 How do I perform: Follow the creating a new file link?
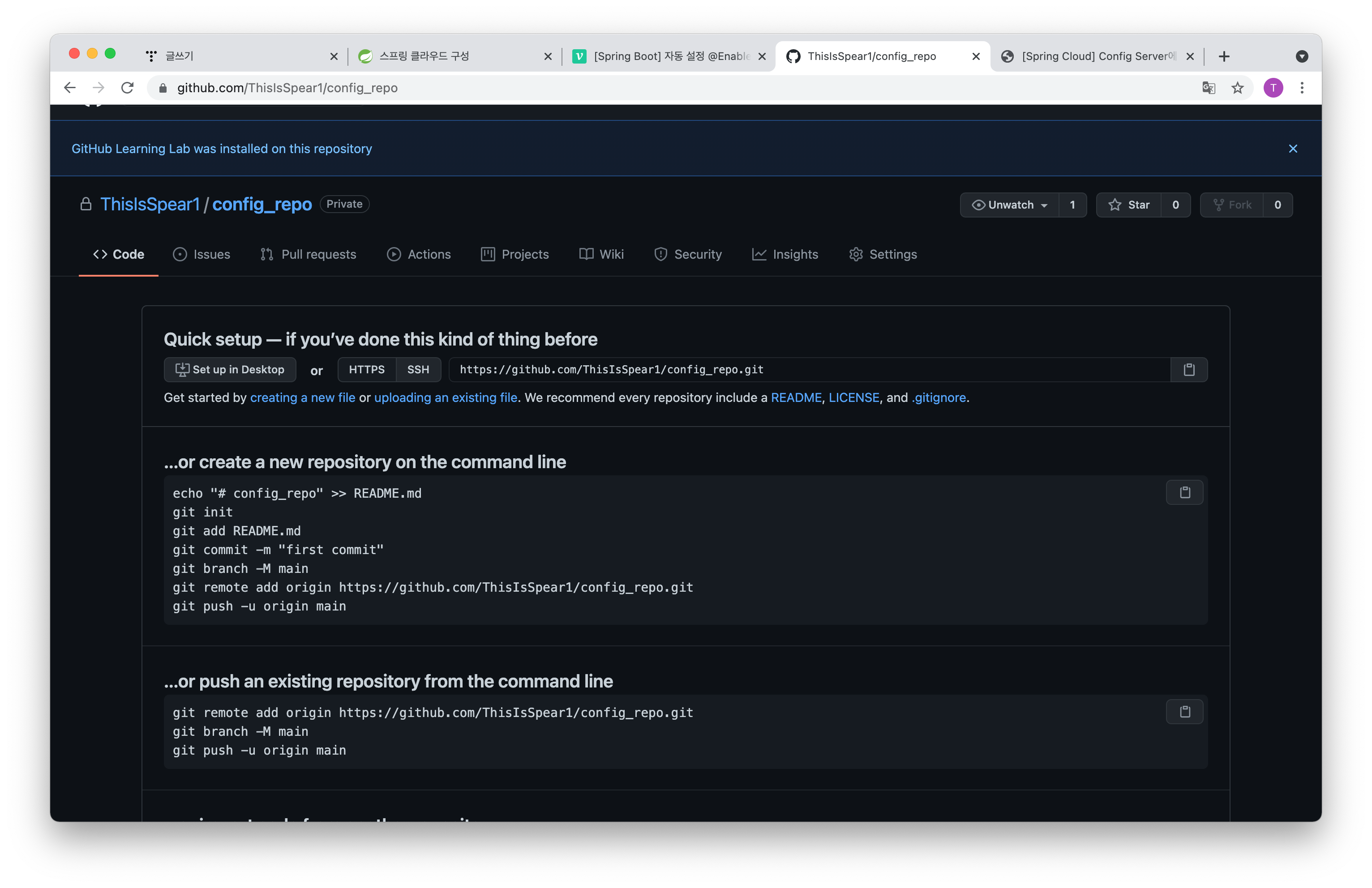(303, 397)
